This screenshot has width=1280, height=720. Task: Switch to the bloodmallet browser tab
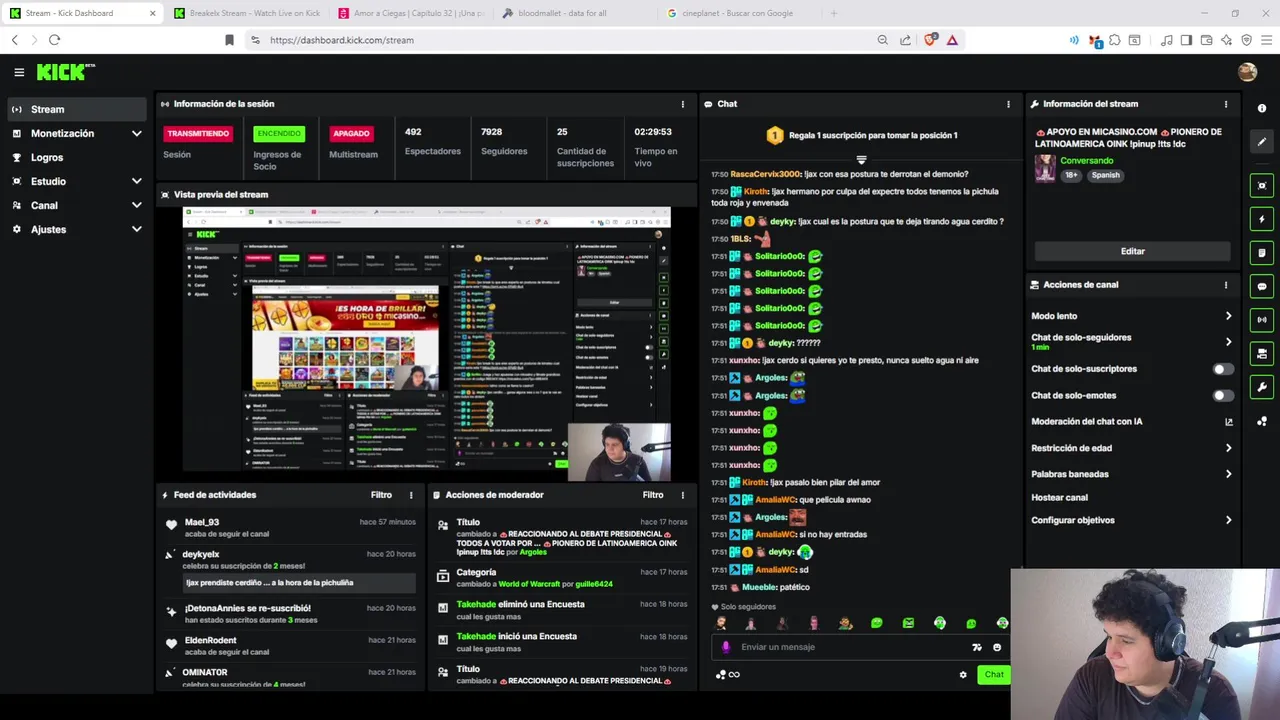576,13
